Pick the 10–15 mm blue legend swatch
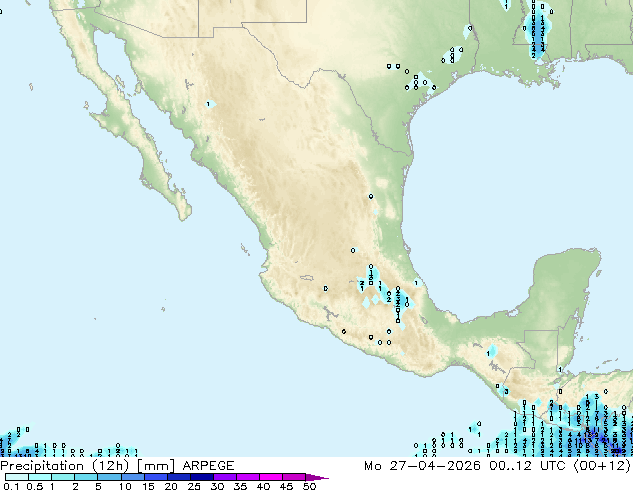Image resolution: width=634 pixels, height=490 pixels. pyautogui.click(x=132, y=477)
